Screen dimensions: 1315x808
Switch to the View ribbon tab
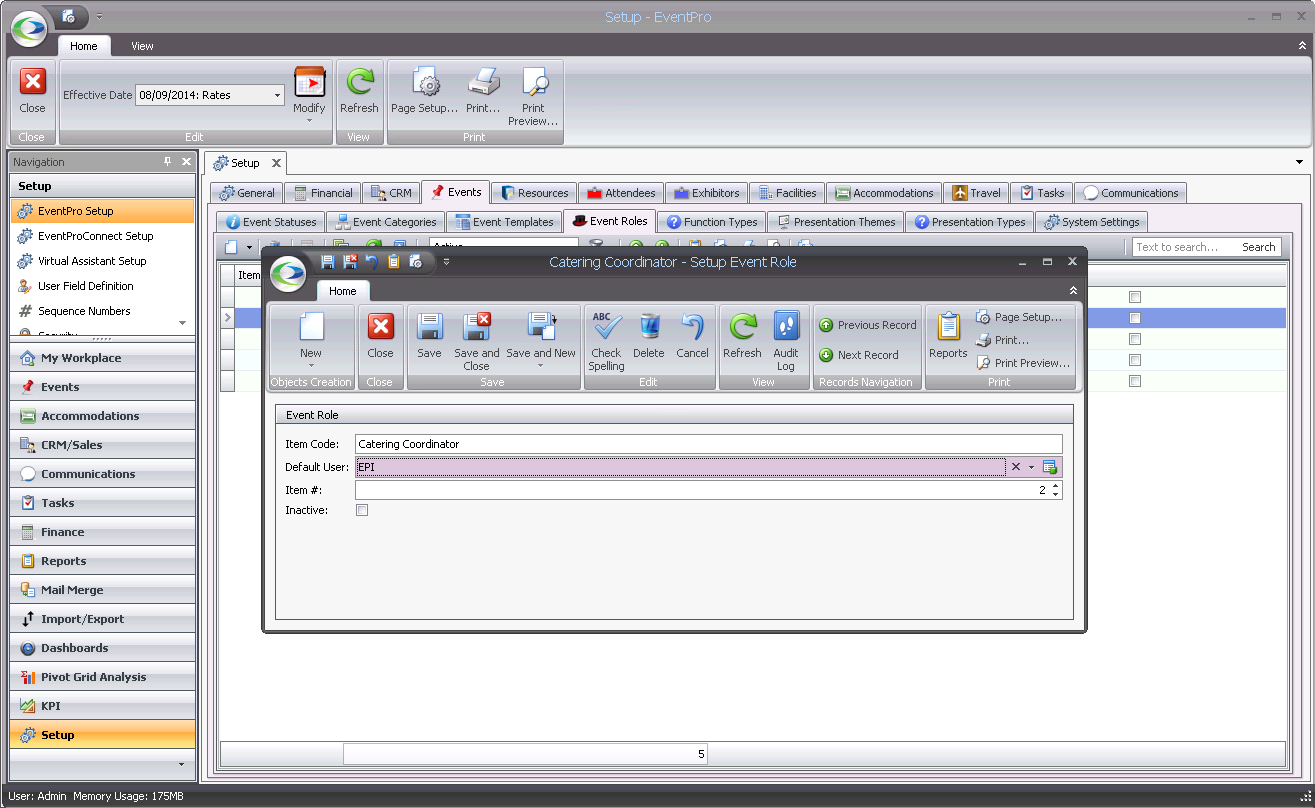click(x=143, y=46)
